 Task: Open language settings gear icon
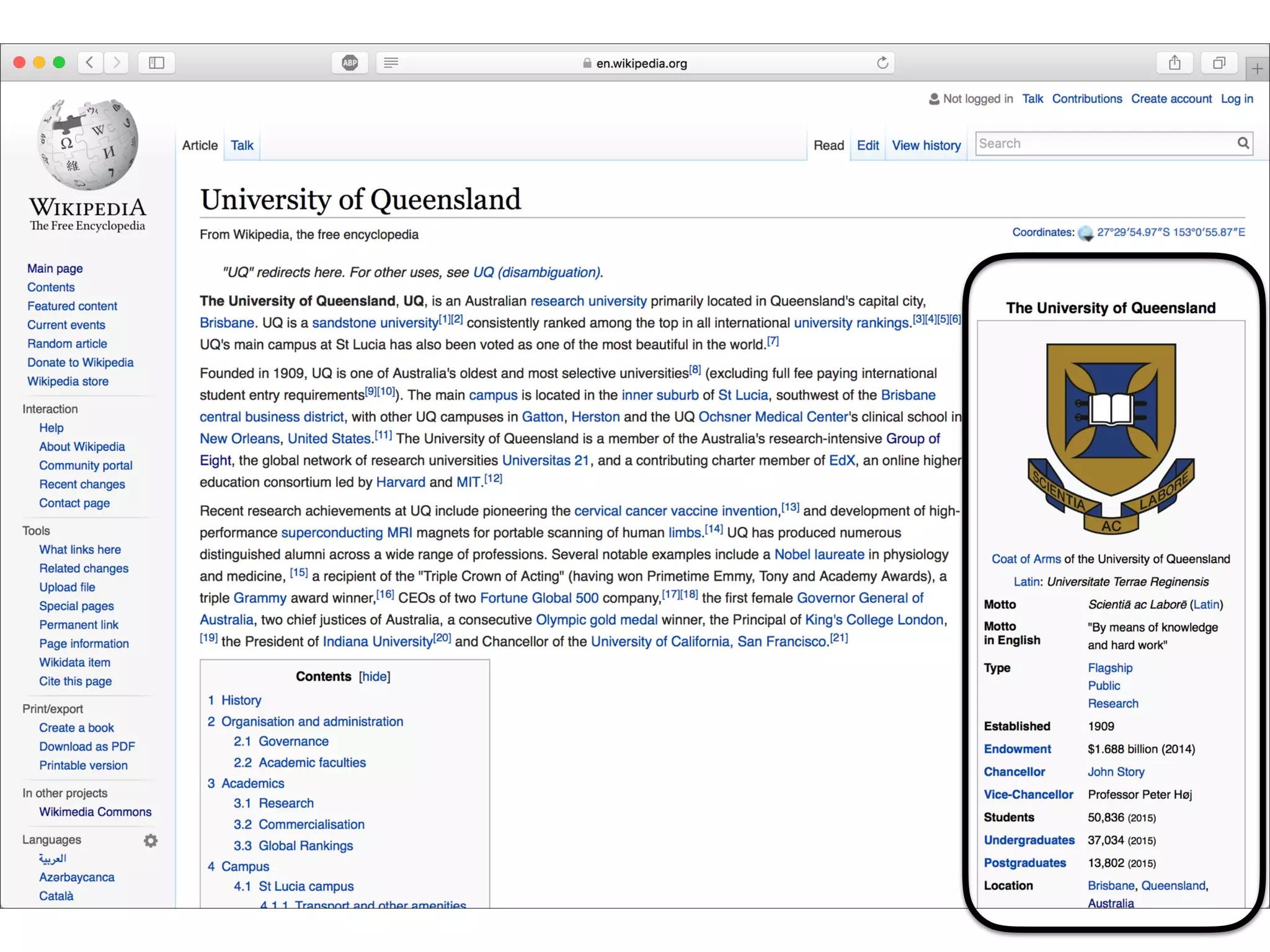151,840
